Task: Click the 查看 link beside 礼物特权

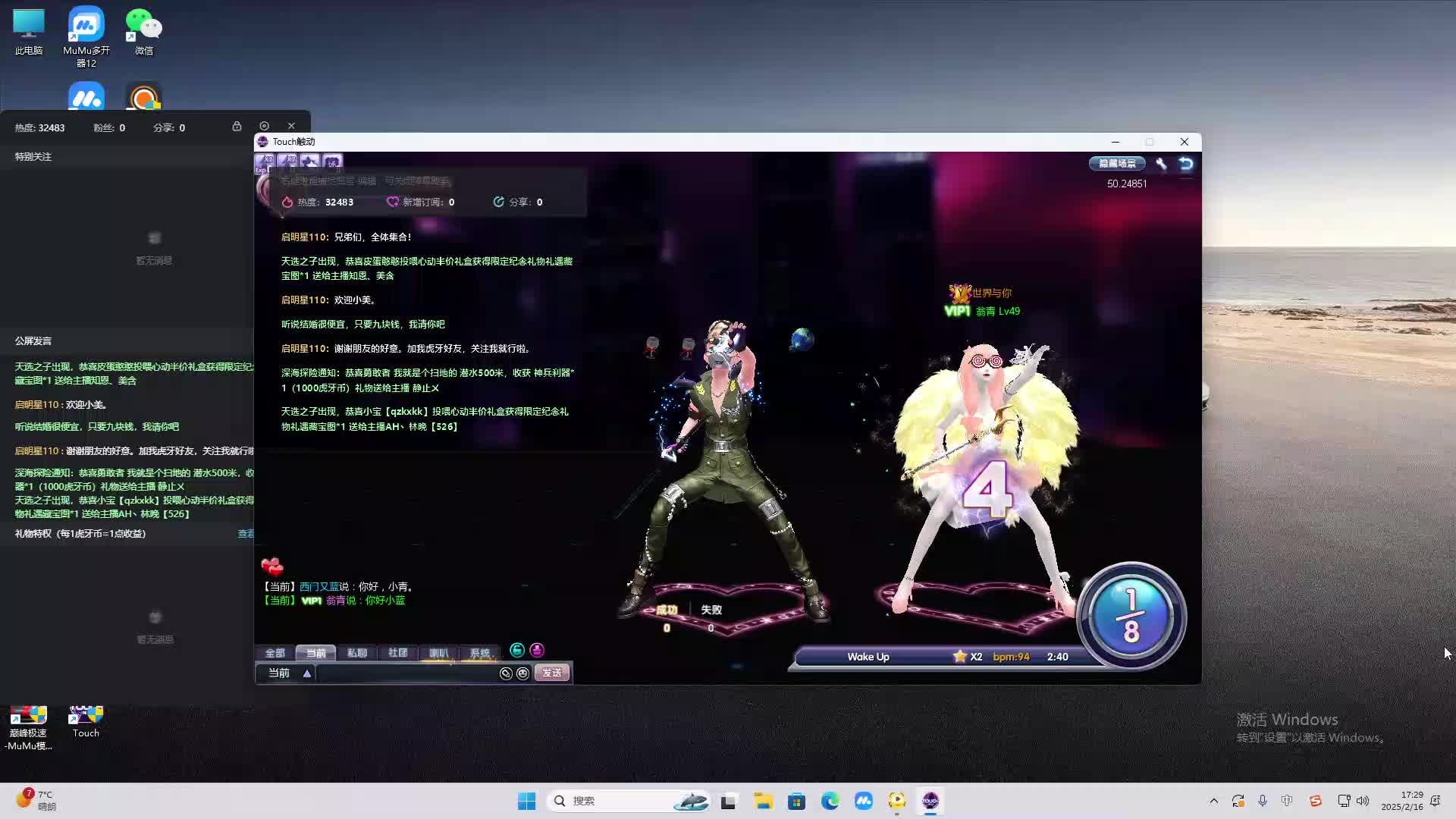Action: coord(246,534)
